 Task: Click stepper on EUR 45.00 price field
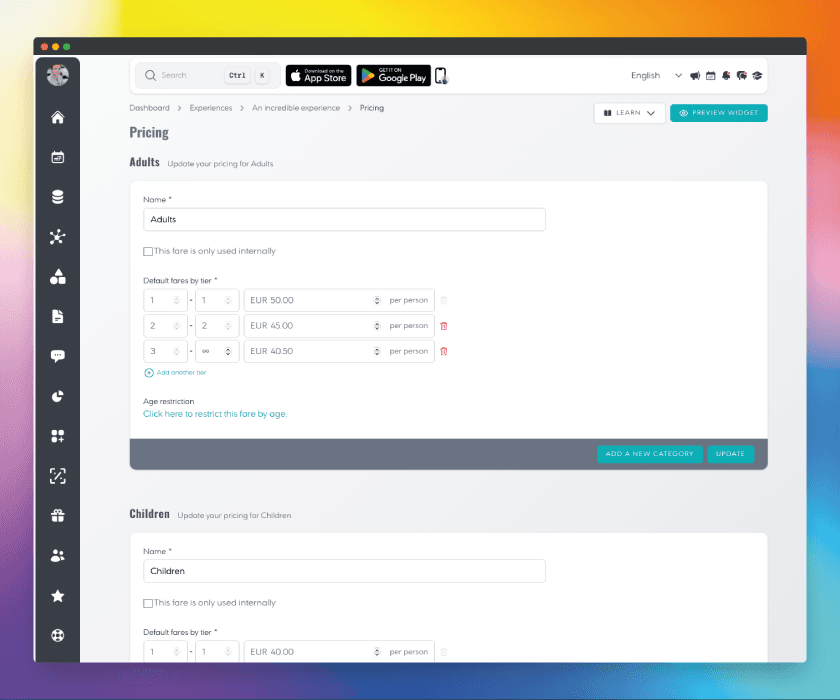377,326
